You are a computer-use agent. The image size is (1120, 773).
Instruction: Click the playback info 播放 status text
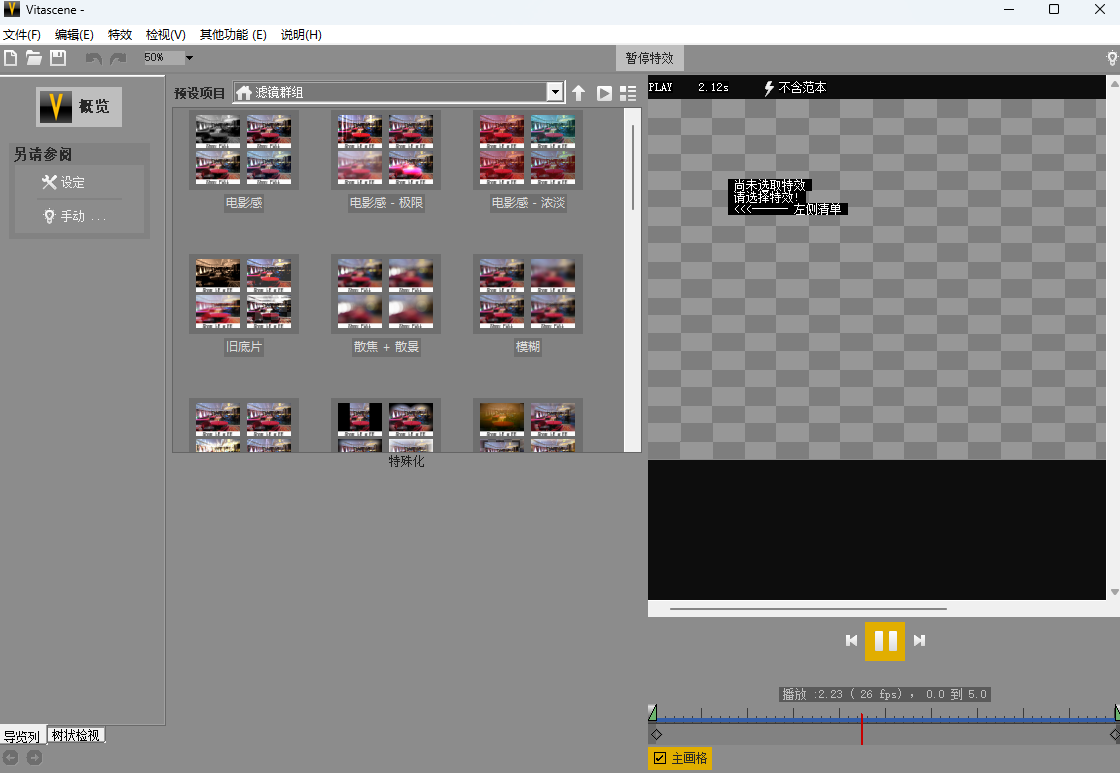885,694
